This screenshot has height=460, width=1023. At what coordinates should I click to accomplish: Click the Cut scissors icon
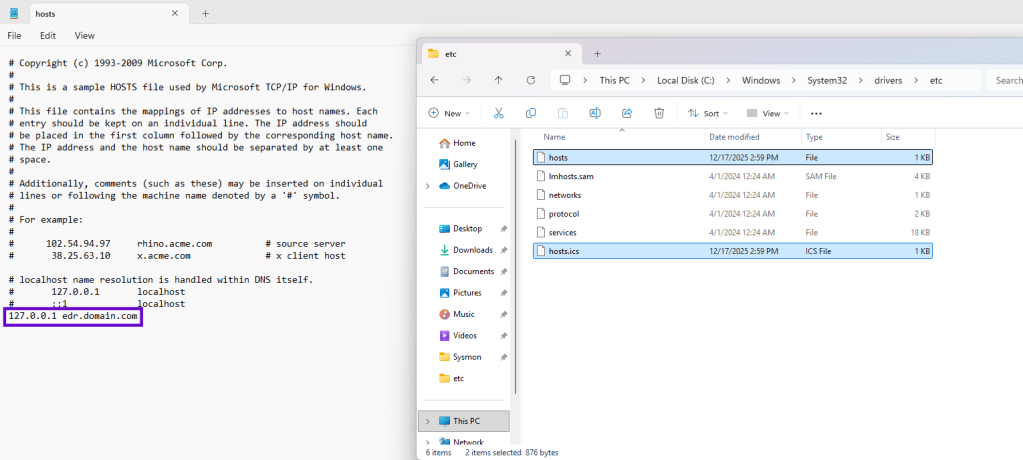[x=498, y=114]
